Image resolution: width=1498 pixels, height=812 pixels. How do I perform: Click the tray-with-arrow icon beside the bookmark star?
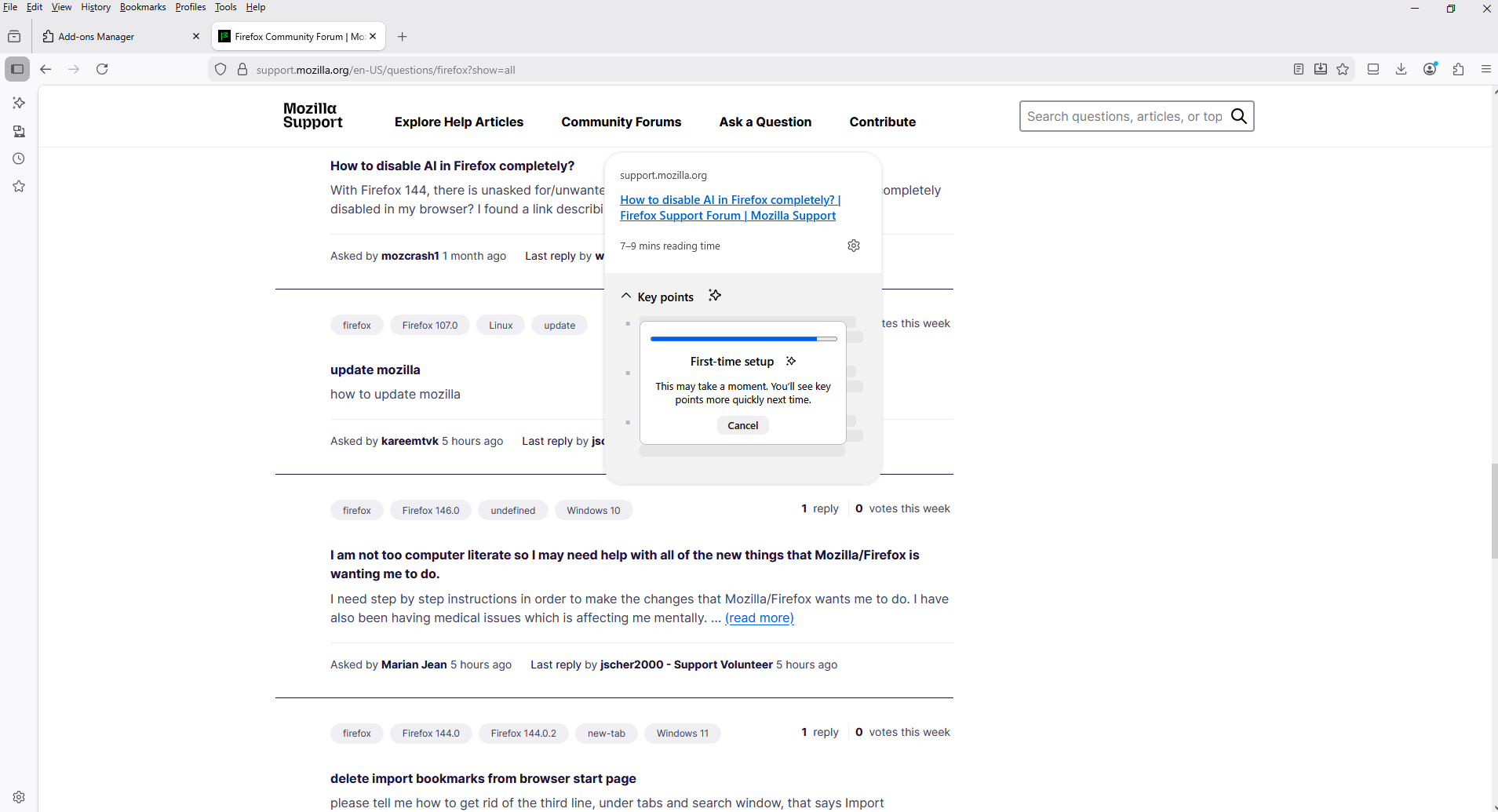(x=1321, y=69)
